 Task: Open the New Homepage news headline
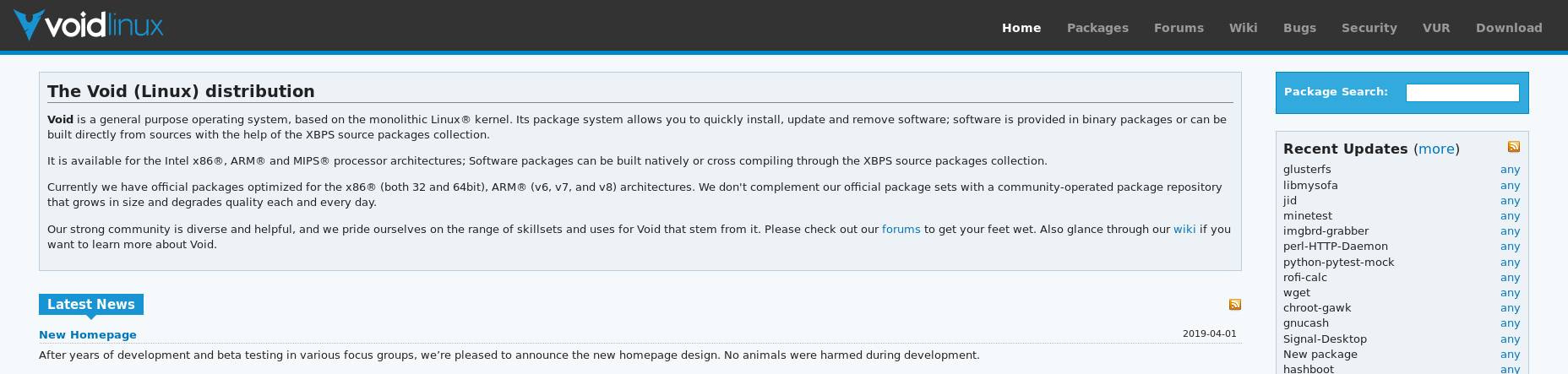tap(88, 335)
